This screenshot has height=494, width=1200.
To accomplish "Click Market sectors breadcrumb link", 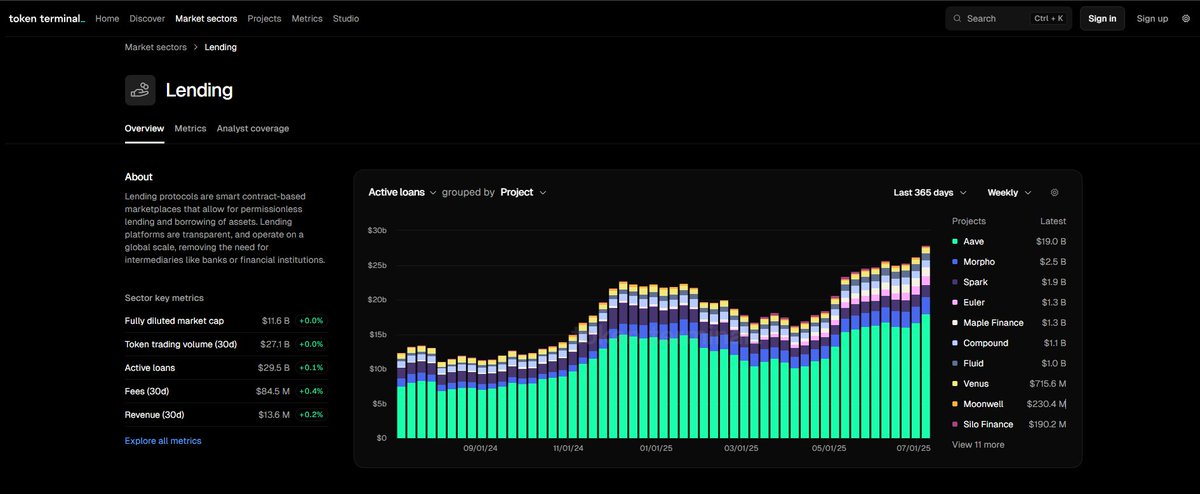I will click(156, 47).
